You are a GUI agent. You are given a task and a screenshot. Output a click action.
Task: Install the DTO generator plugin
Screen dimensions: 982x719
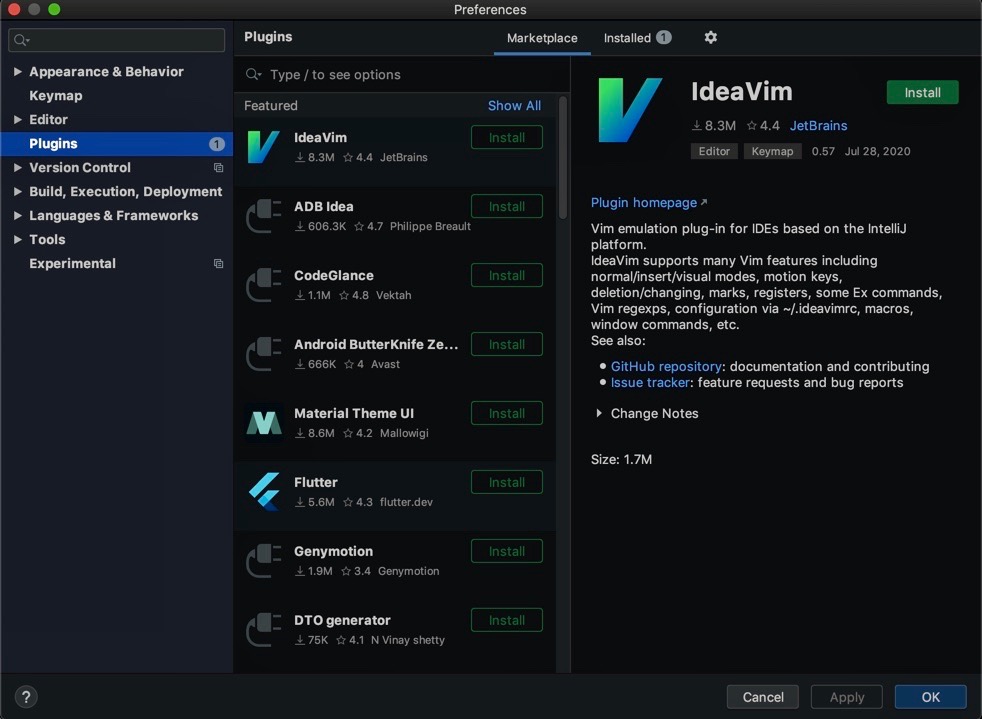[507, 620]
